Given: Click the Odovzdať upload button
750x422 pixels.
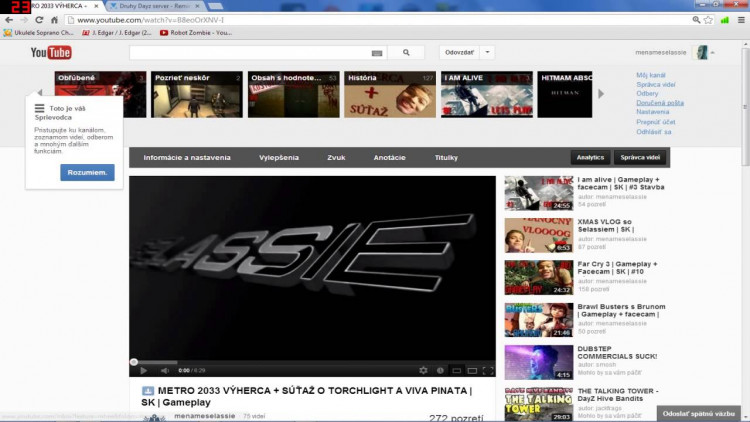Looking at the screenshot, I should (x=459, y=52).
